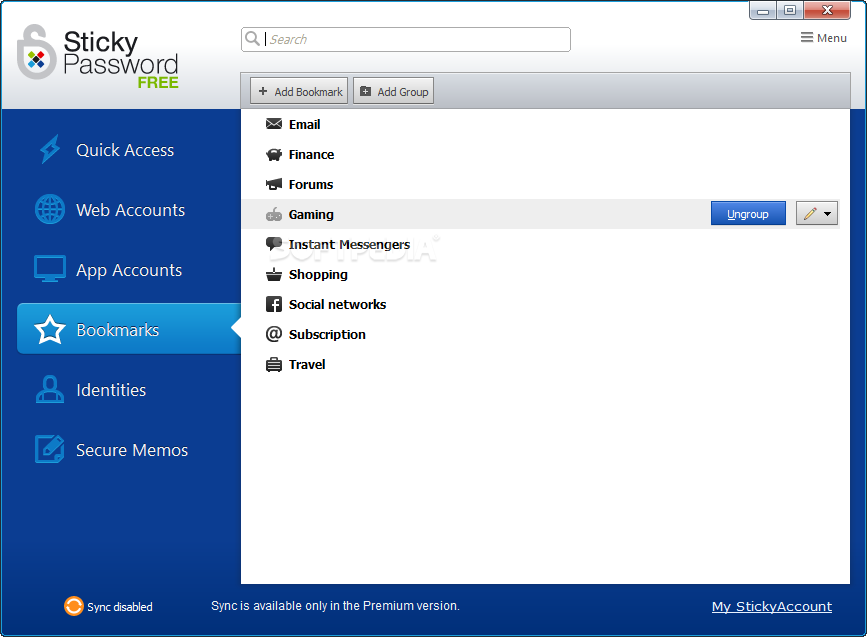Click the Finance piggy bank icon
Image resolution: width=867 pixels, height=637 pixels.
(274, 154)
